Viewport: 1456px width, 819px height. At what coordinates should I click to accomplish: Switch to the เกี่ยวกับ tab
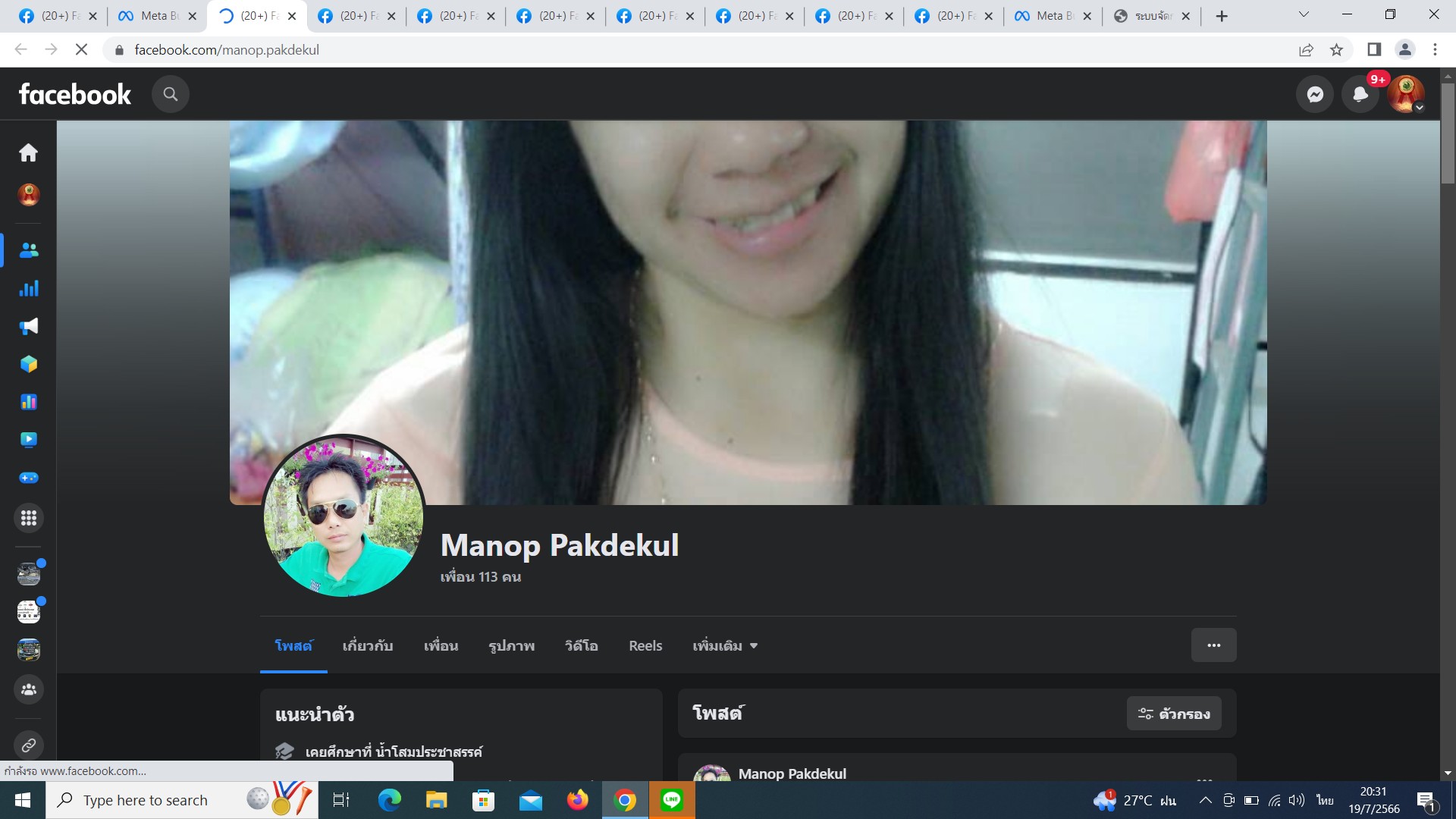pos(367,646)
